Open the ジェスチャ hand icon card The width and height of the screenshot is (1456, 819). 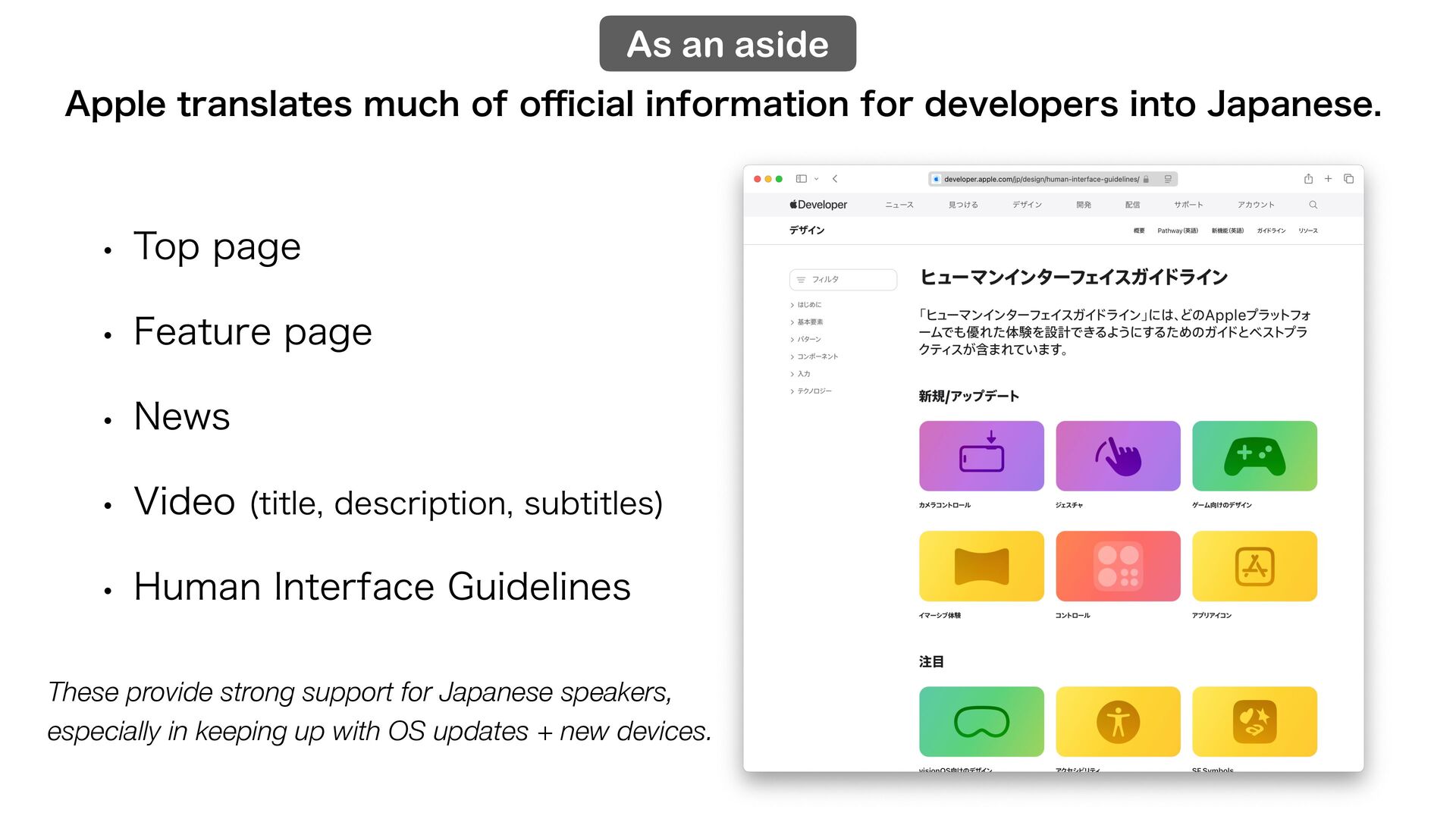1118,456
